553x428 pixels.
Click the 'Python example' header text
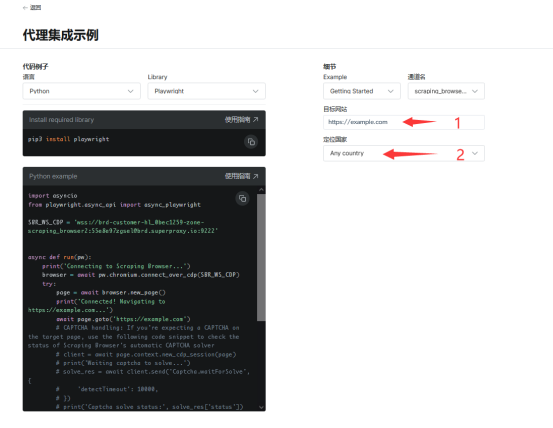pos(53,176)
